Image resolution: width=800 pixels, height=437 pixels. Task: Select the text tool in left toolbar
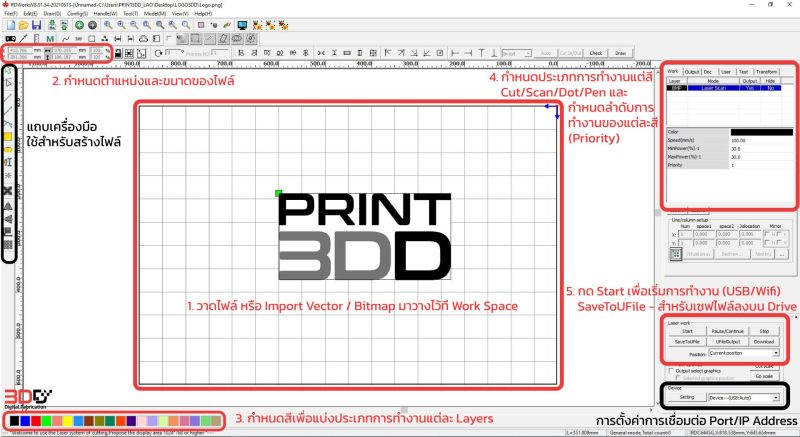[x=8, y=162]
